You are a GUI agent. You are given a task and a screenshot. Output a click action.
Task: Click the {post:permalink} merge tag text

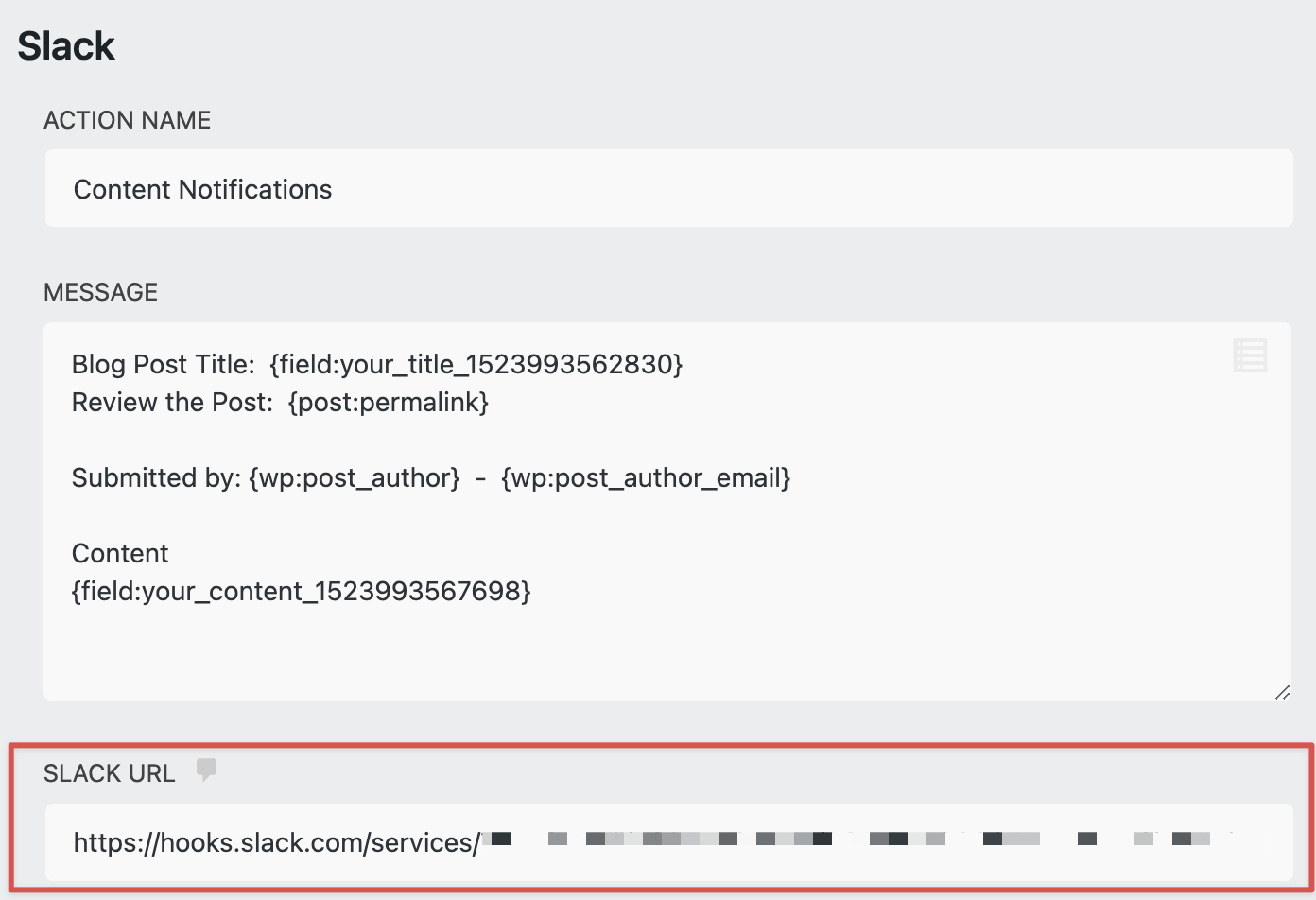coord(389,402)
